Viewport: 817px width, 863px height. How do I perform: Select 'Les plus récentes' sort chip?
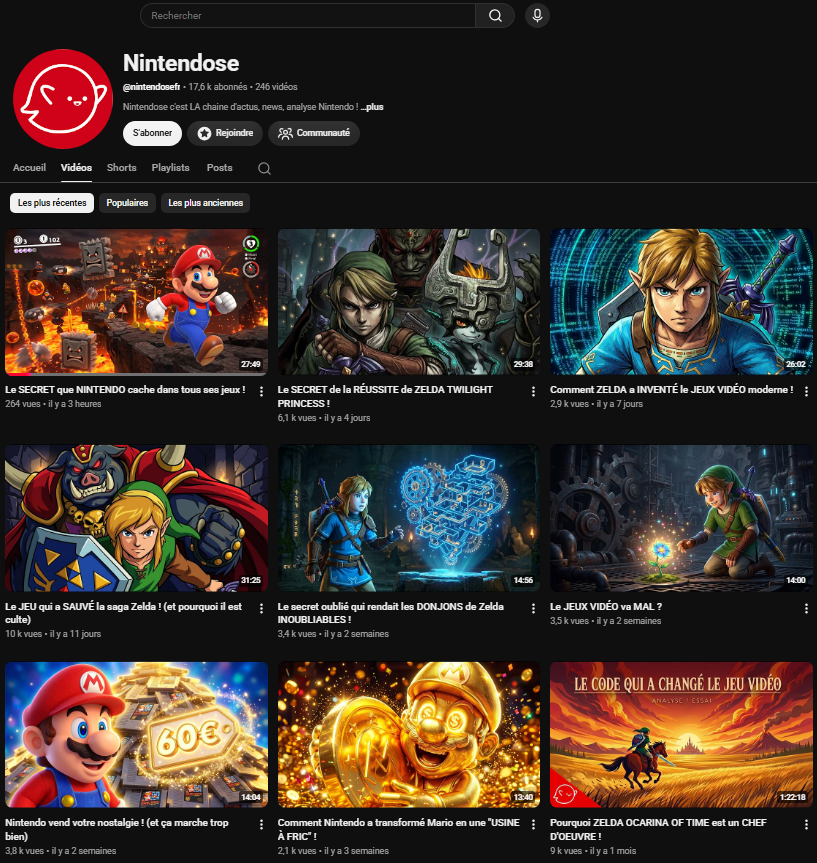coord(52,203)
